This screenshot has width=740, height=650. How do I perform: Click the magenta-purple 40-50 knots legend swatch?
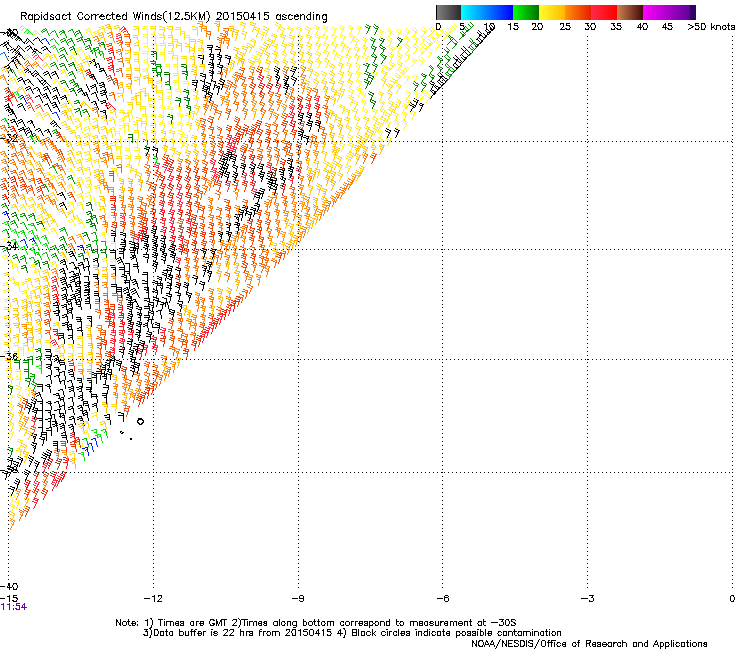coord(669,12)
